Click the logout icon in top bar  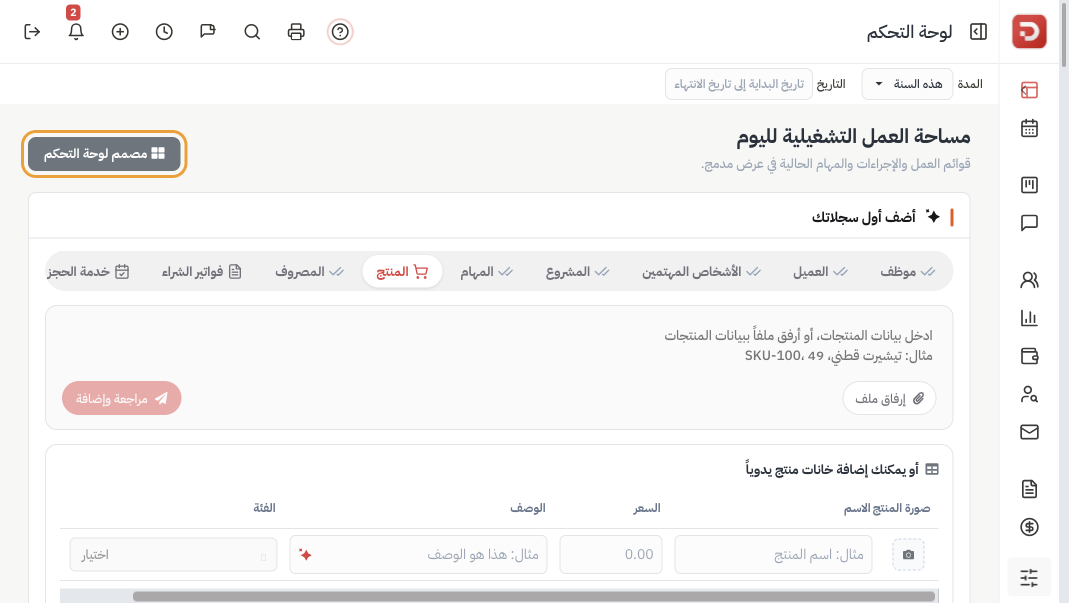pyautogui.click(x=32, y=31)
